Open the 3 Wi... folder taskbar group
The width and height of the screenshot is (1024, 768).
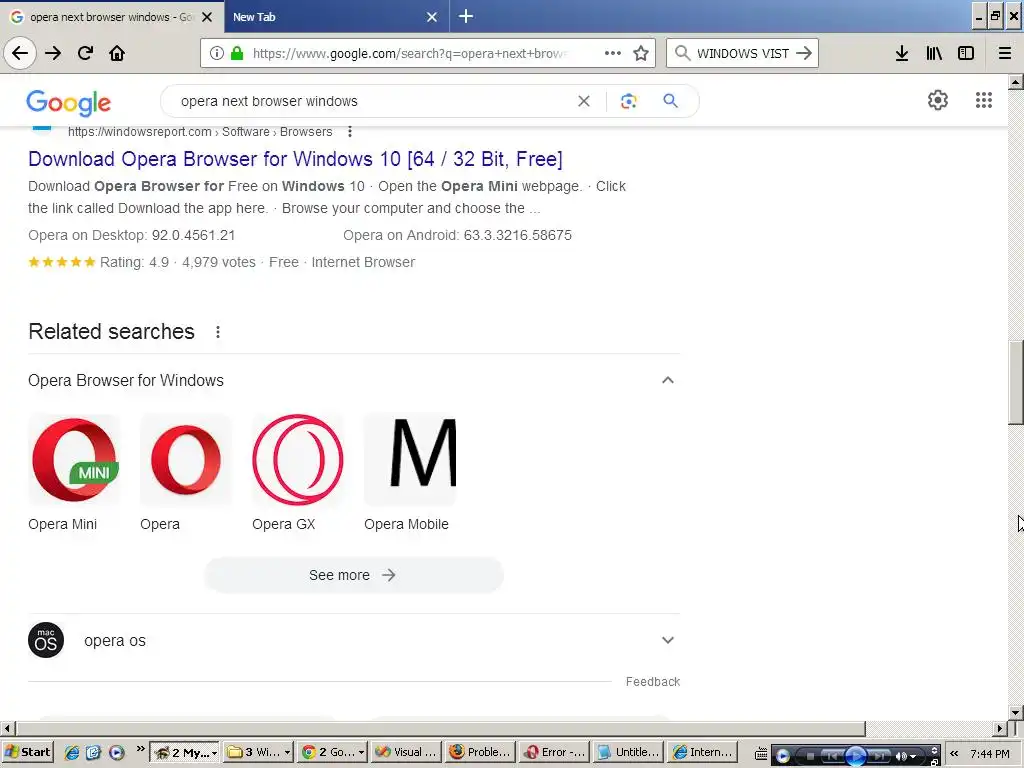[258, 752]
